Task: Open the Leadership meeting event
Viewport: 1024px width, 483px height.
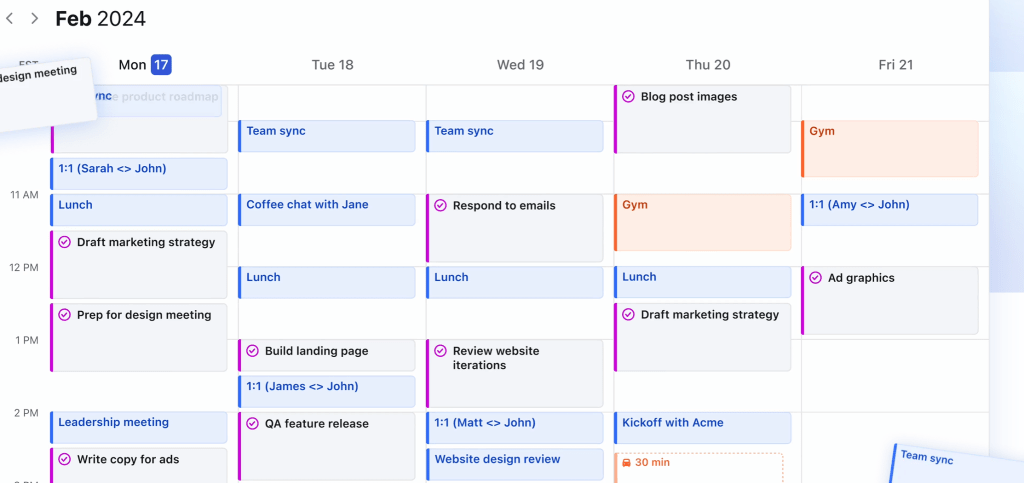Action: pos(139,427)
